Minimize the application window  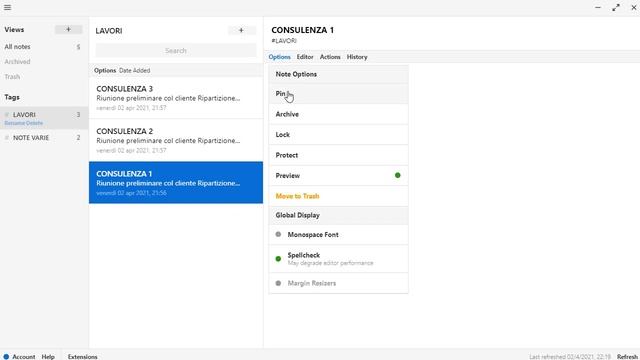click(598, 7)
